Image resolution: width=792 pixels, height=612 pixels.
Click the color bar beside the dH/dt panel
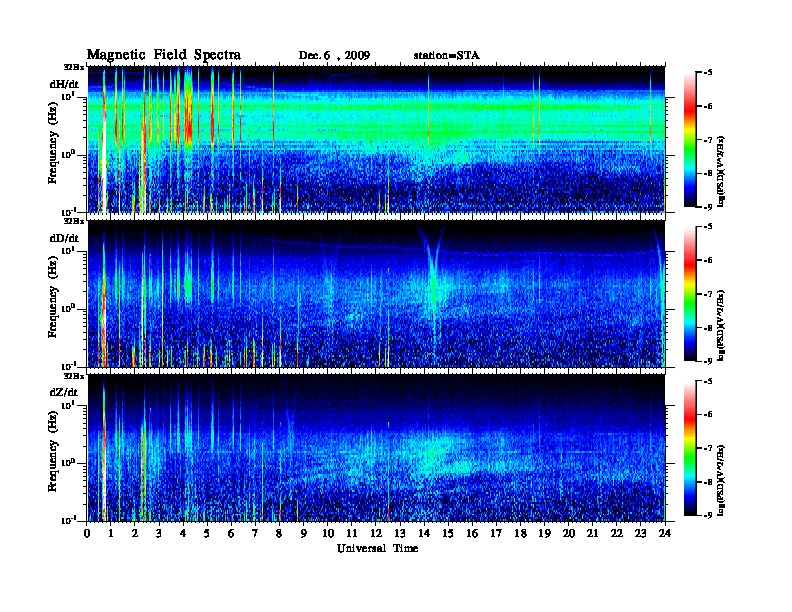[x=690, y=139]
